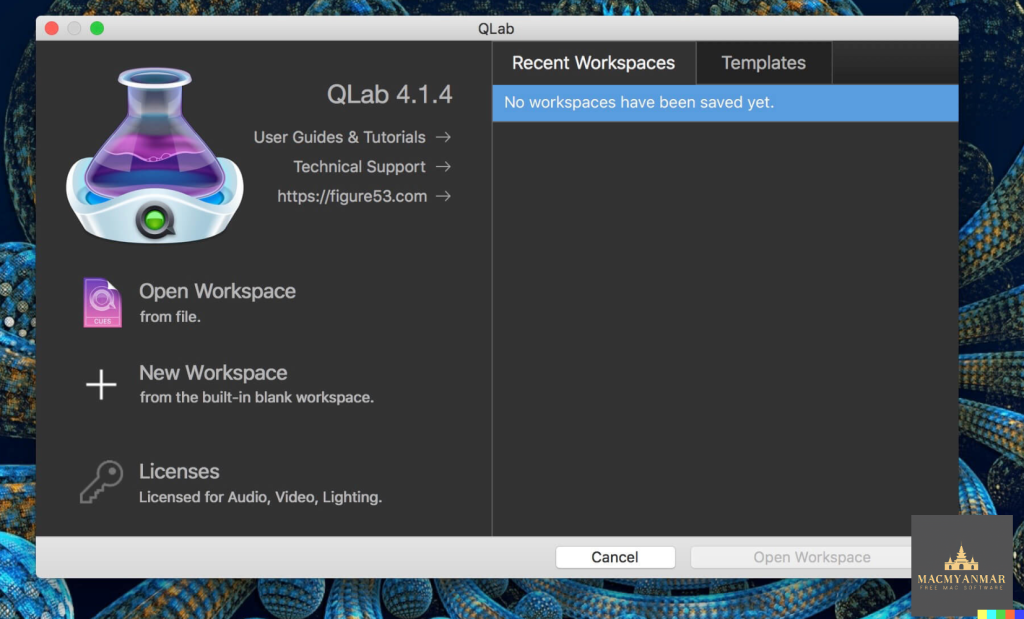1024x619 pixels.
Task: Click 'Licensed for Audio, Video, Lighting.' text
Action: point(261,498)
